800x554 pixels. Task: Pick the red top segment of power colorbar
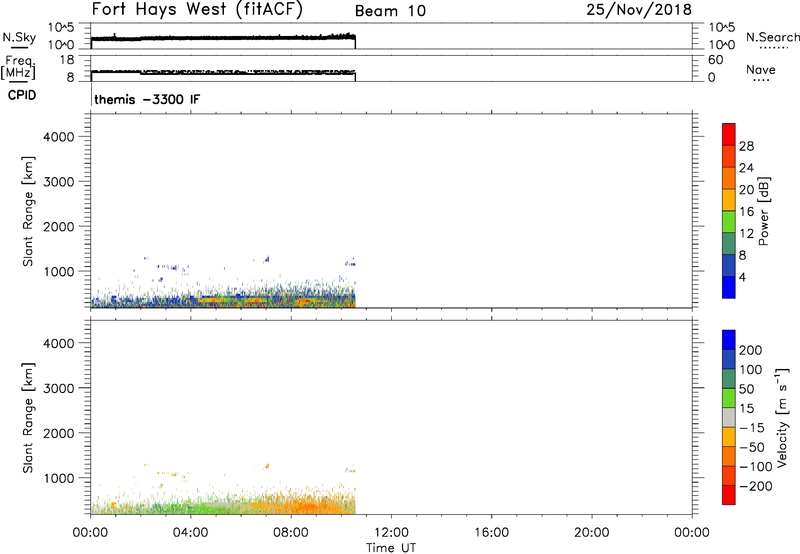point(729,135)
